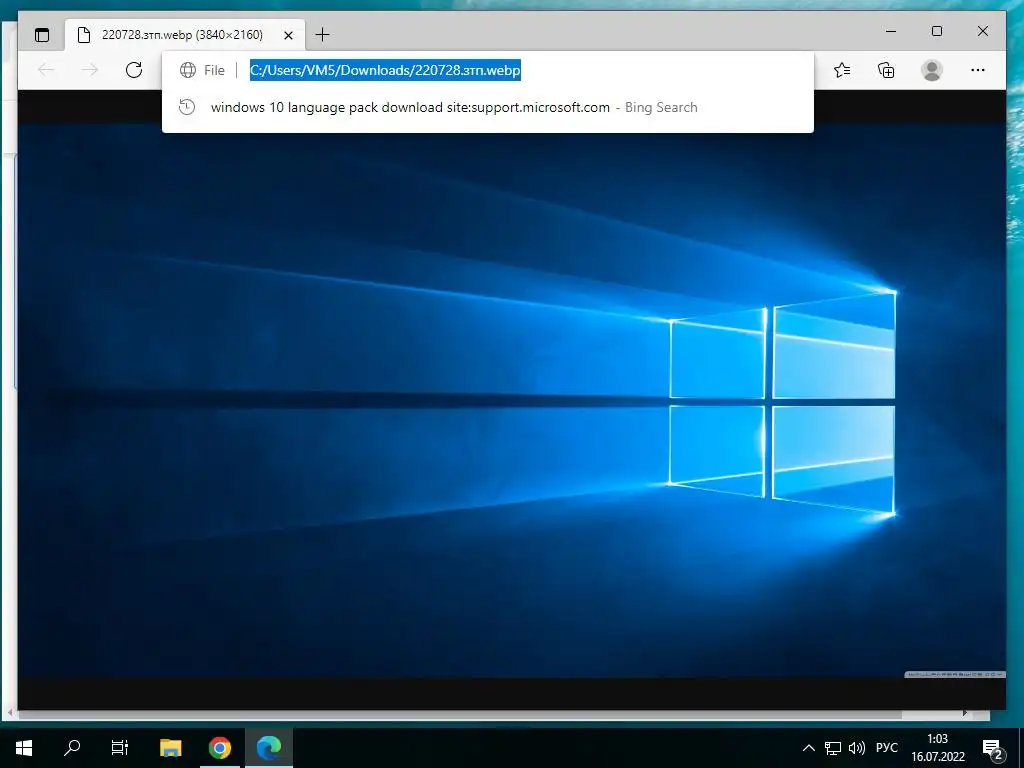Click right scroll arrow of background window
This screenshot has height=768, width=1024.
[965, 714]
